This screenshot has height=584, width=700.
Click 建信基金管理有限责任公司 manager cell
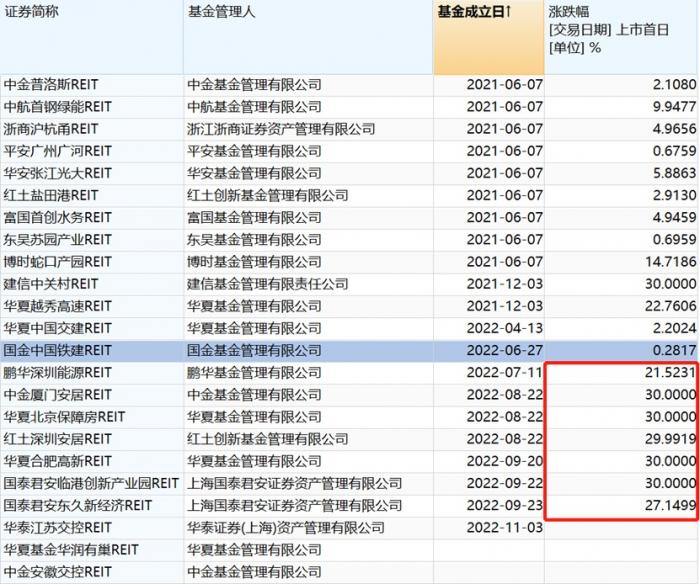308,284
